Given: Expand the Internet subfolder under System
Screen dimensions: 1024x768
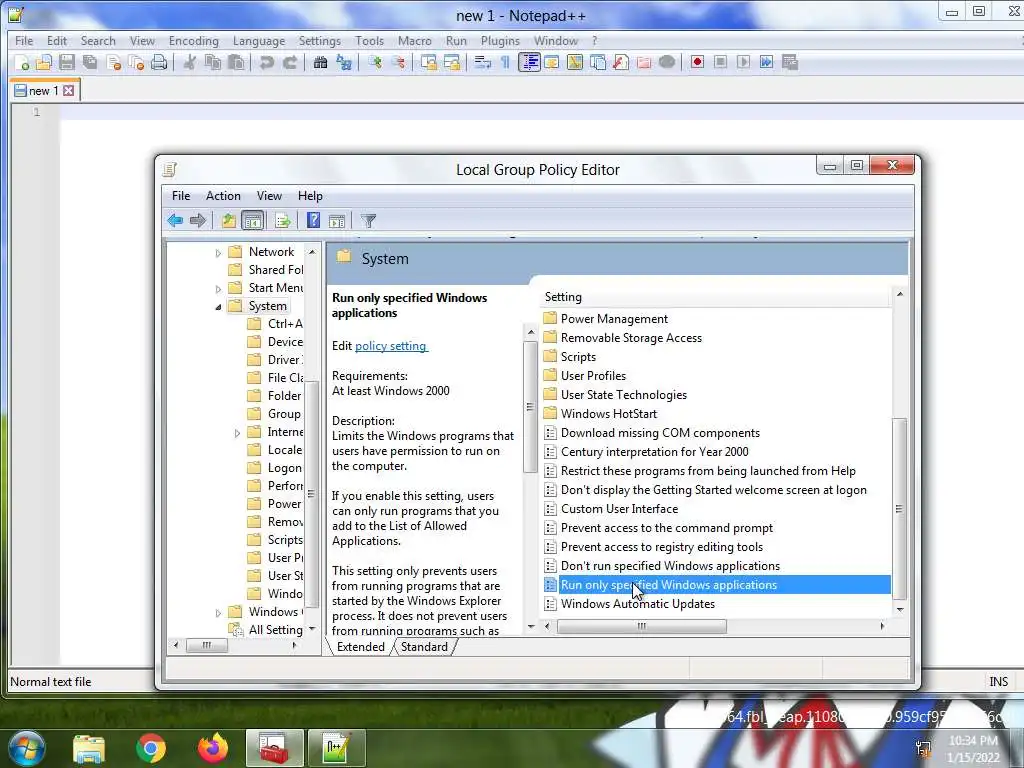Looking at the screenshot, I should click(237, 432).
